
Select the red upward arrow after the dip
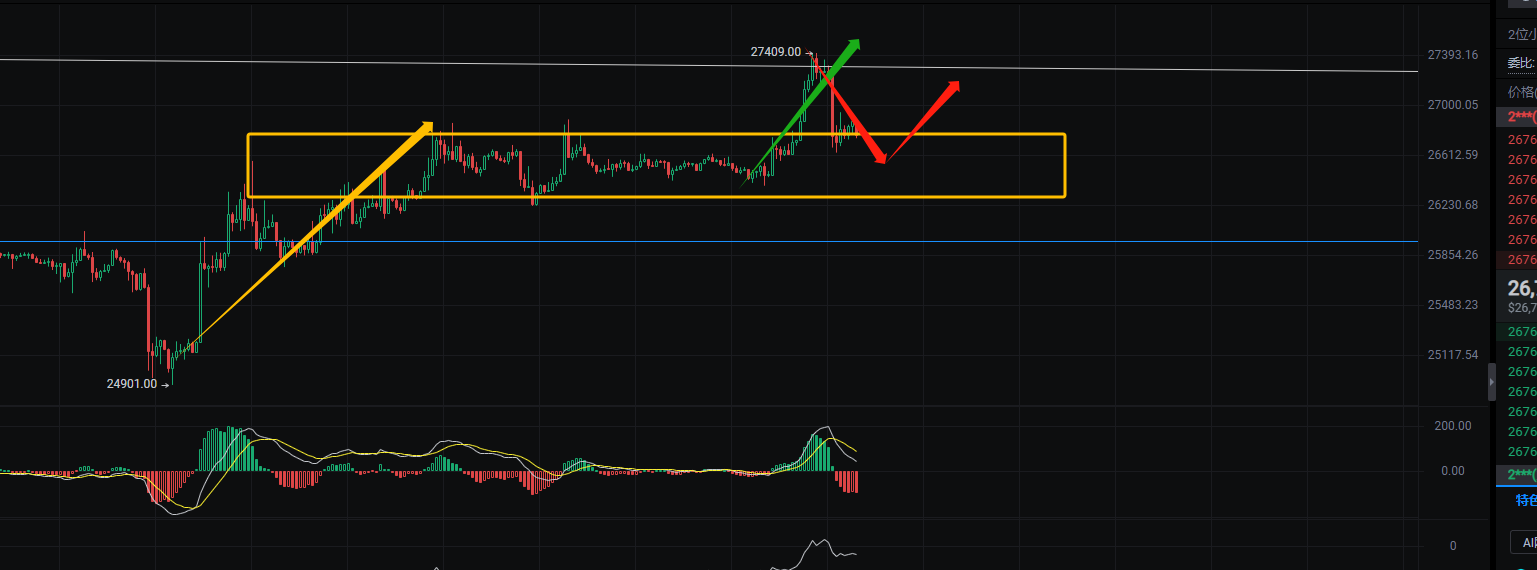point(923,121)
